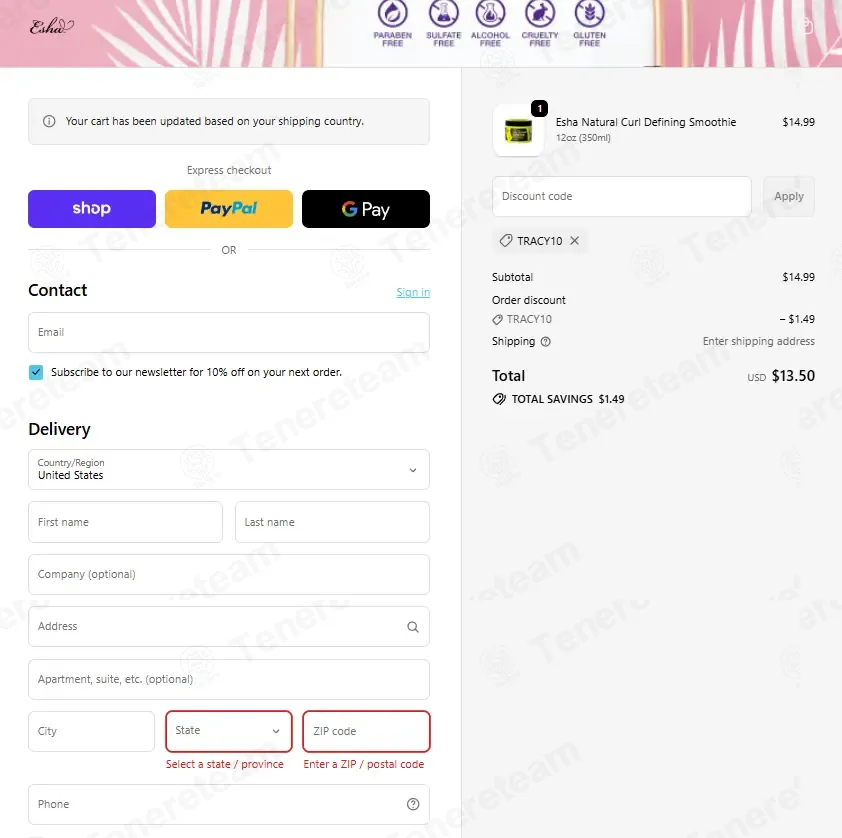Click the Esha logo in header
Viewport: 842px width, 838px height.
[52, 26]
